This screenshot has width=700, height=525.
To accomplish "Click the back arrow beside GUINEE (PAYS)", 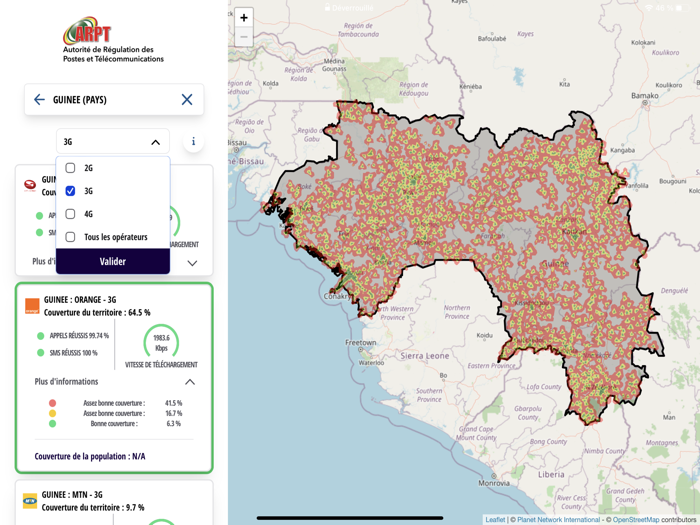I will click(x=39, y=100).
